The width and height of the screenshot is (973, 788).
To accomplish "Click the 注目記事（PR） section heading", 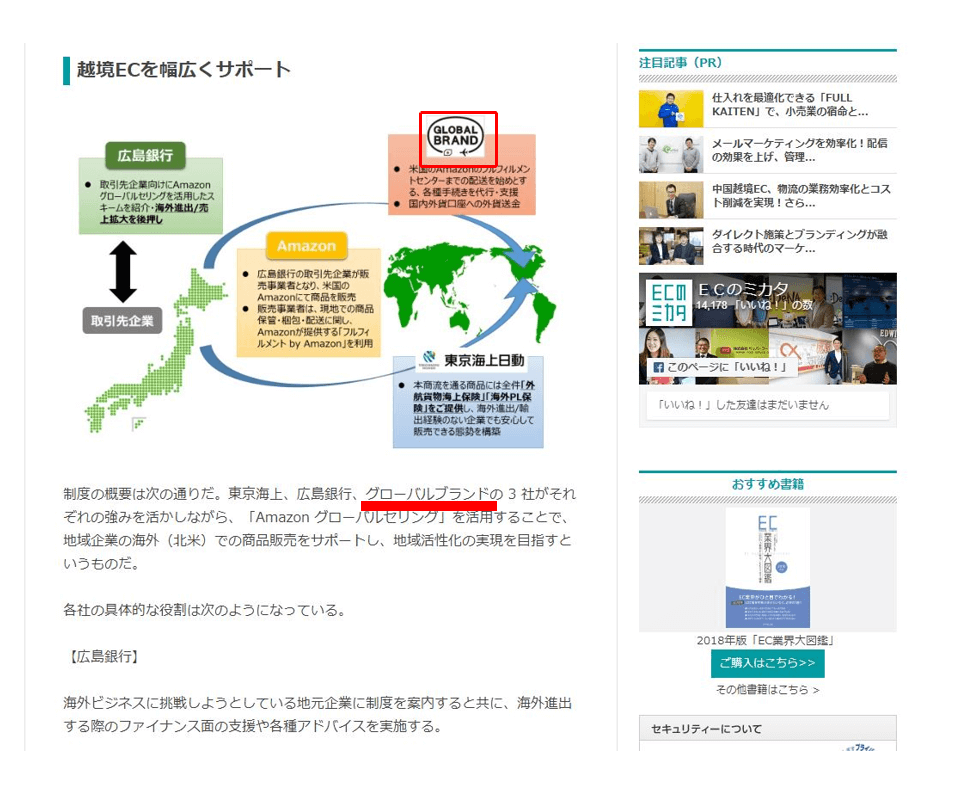I will [681, 63].
